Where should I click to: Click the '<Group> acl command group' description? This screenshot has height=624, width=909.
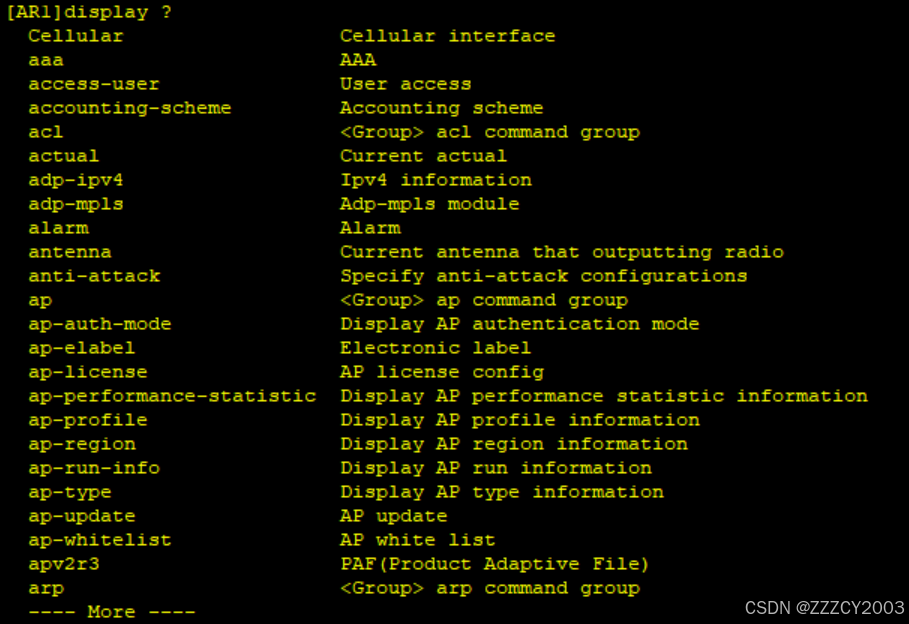pos(489,132)
